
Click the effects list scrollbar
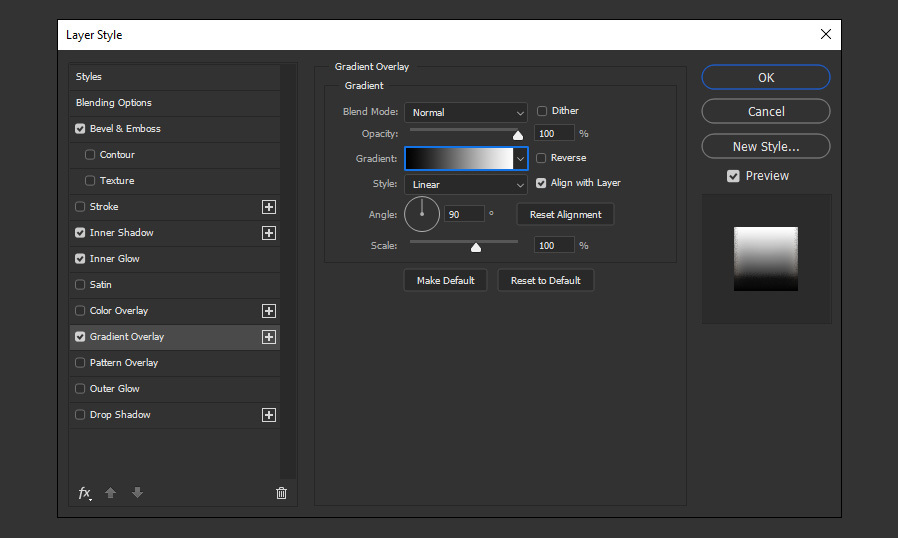pyautogui.click(x=288, y=270)
